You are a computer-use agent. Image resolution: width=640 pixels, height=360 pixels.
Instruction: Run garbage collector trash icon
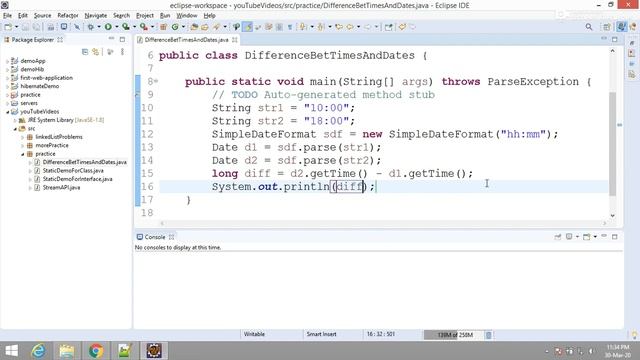pos(488,335)
